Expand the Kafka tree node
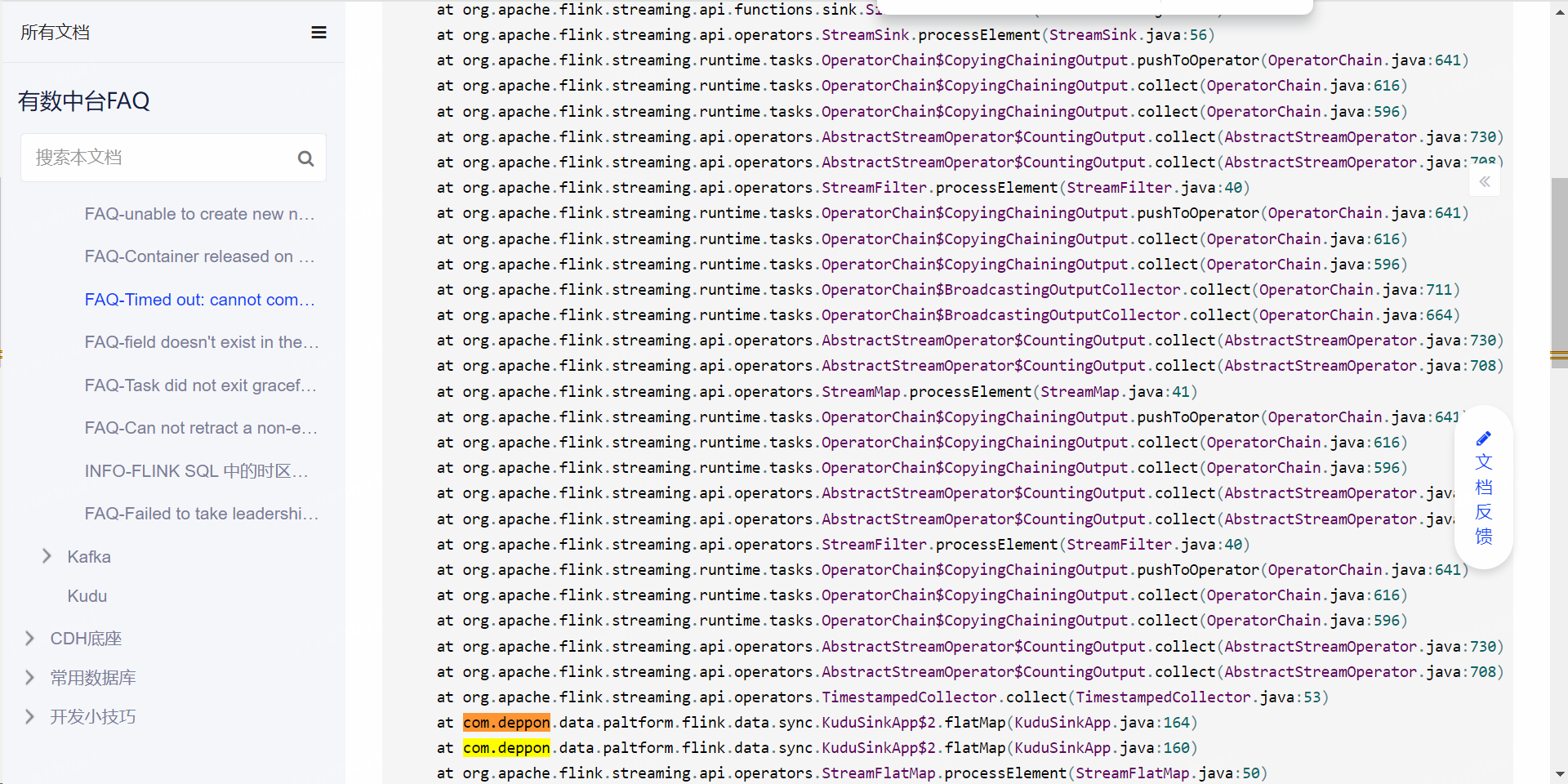 47,556
